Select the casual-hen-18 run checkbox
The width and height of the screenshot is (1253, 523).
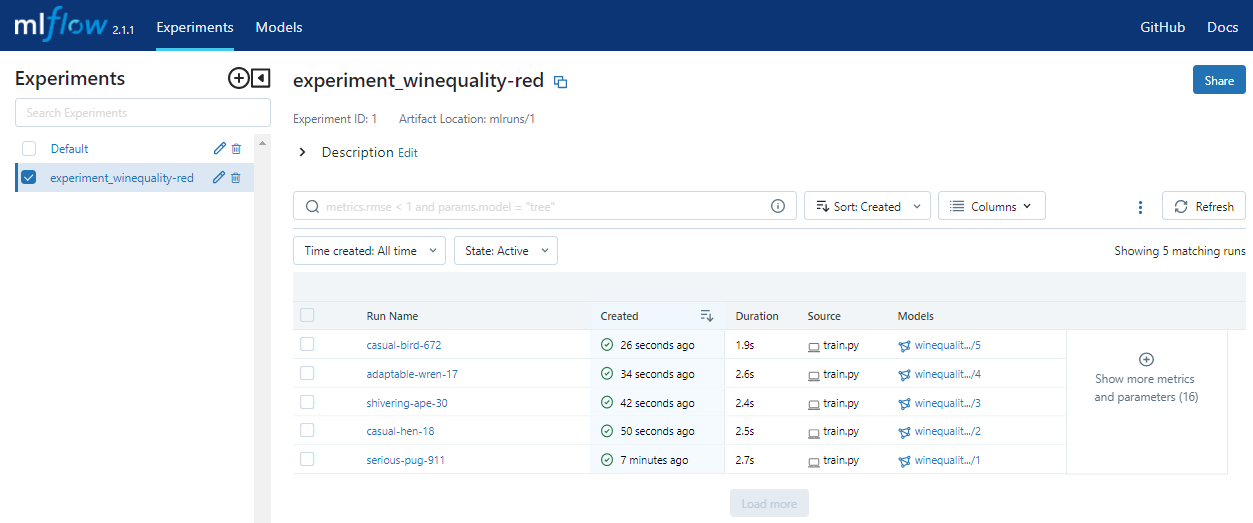point(307,430)
